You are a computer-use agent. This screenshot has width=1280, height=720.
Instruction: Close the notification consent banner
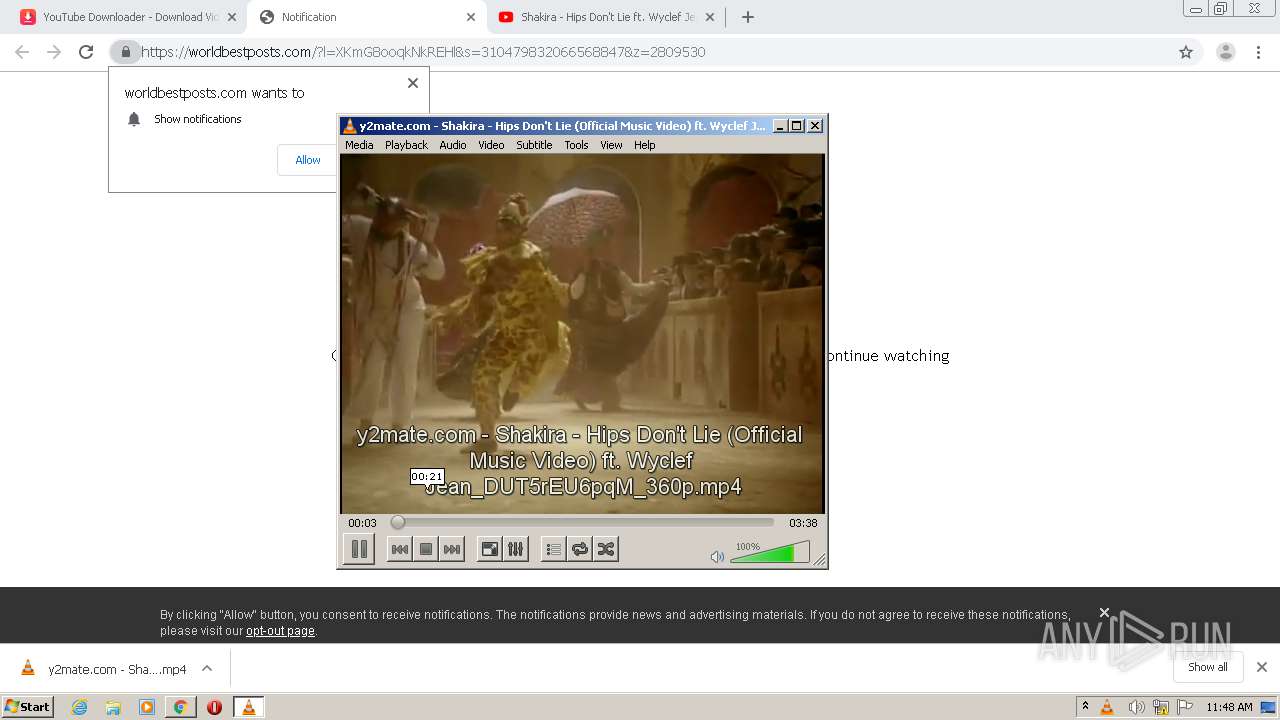(x=1104, y=613)
